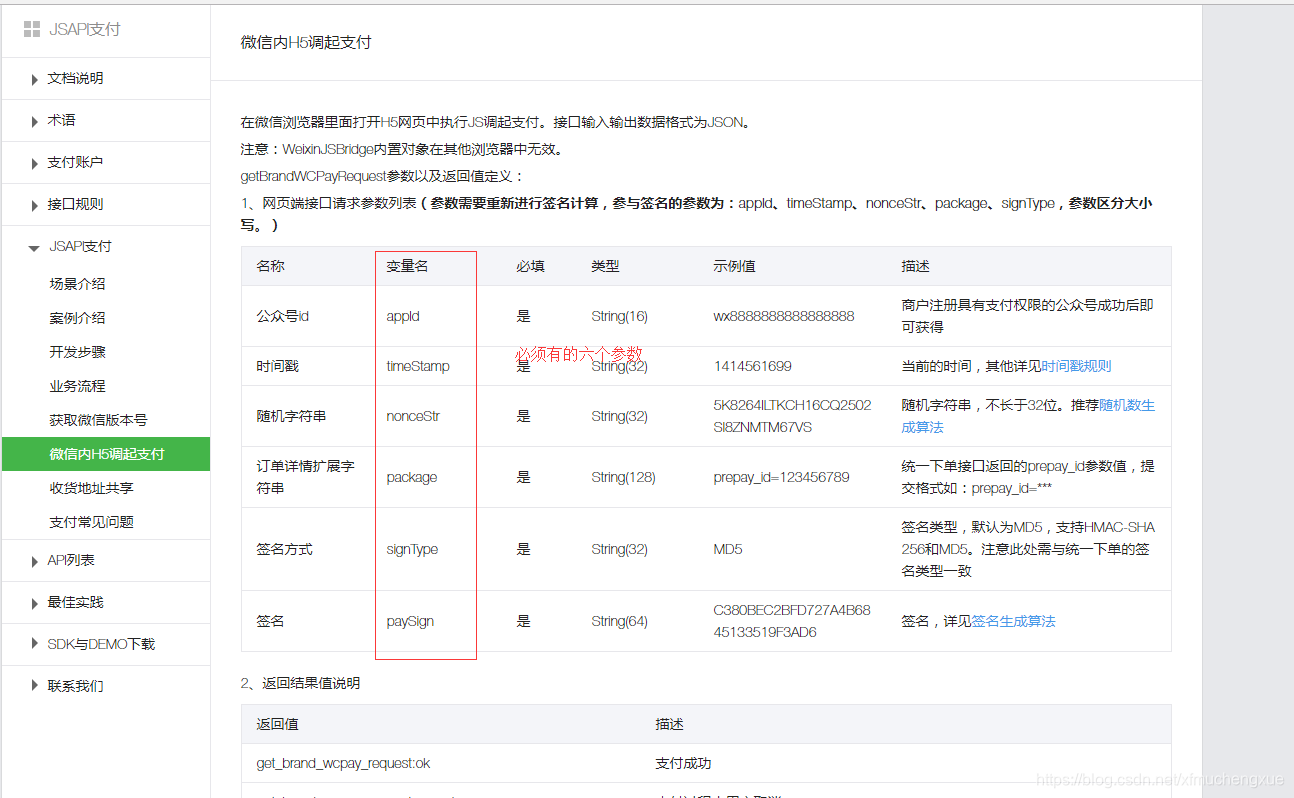
Task: Click the JSAPI支付 grid icon in sidebar header
Action: 32,29
